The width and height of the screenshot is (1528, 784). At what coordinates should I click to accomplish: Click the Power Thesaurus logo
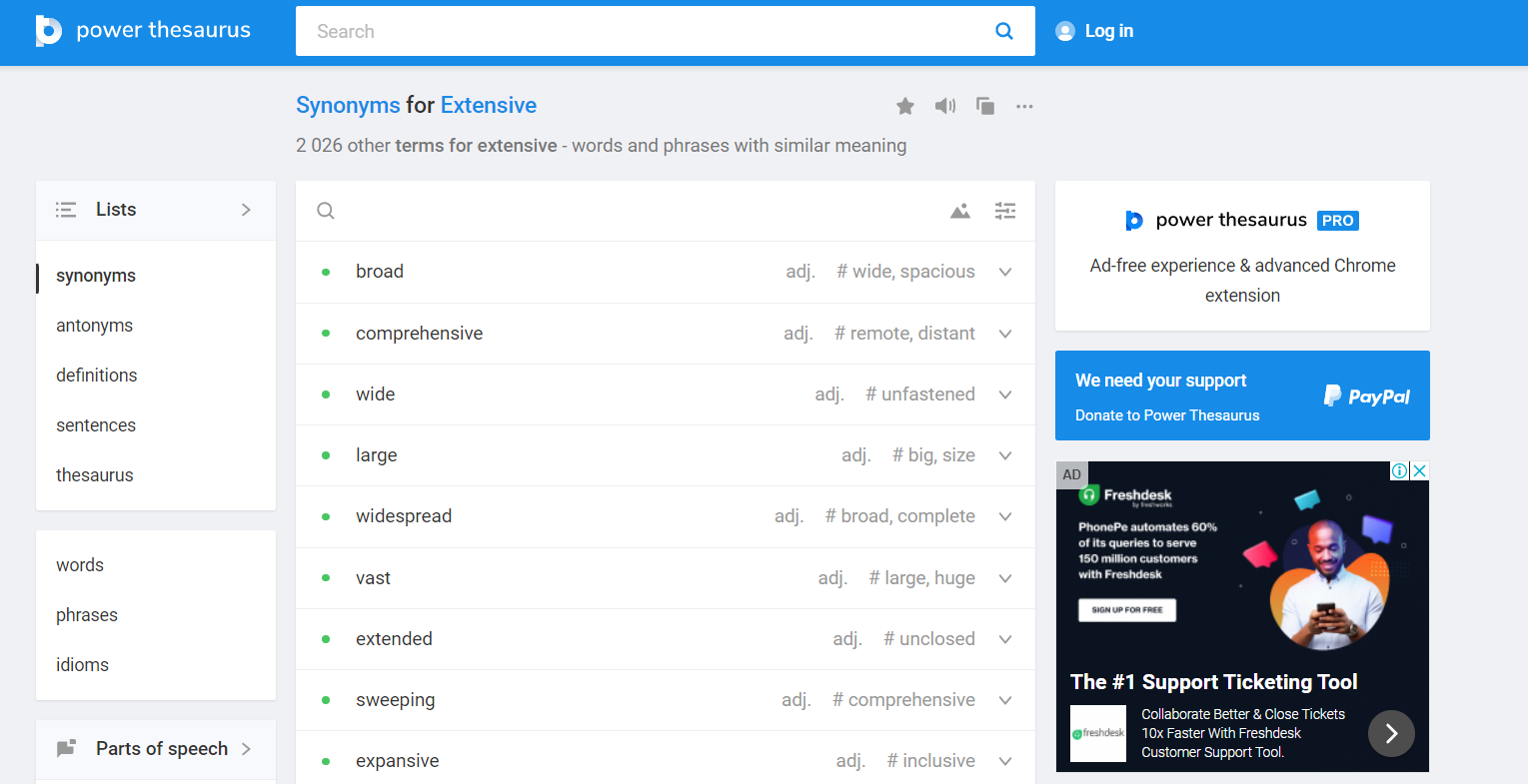point(143,31)
